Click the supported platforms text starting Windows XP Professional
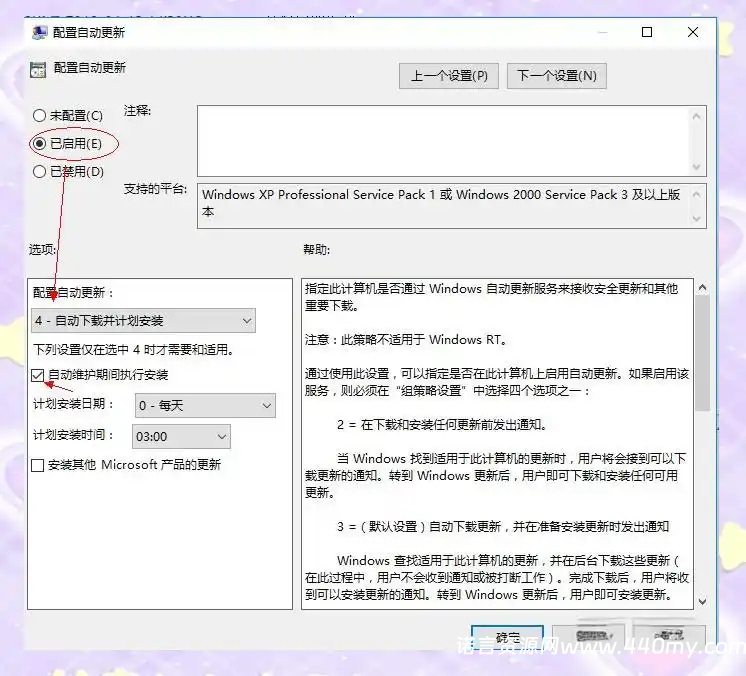This screenshot has height=676, width=746. [441, 203]
